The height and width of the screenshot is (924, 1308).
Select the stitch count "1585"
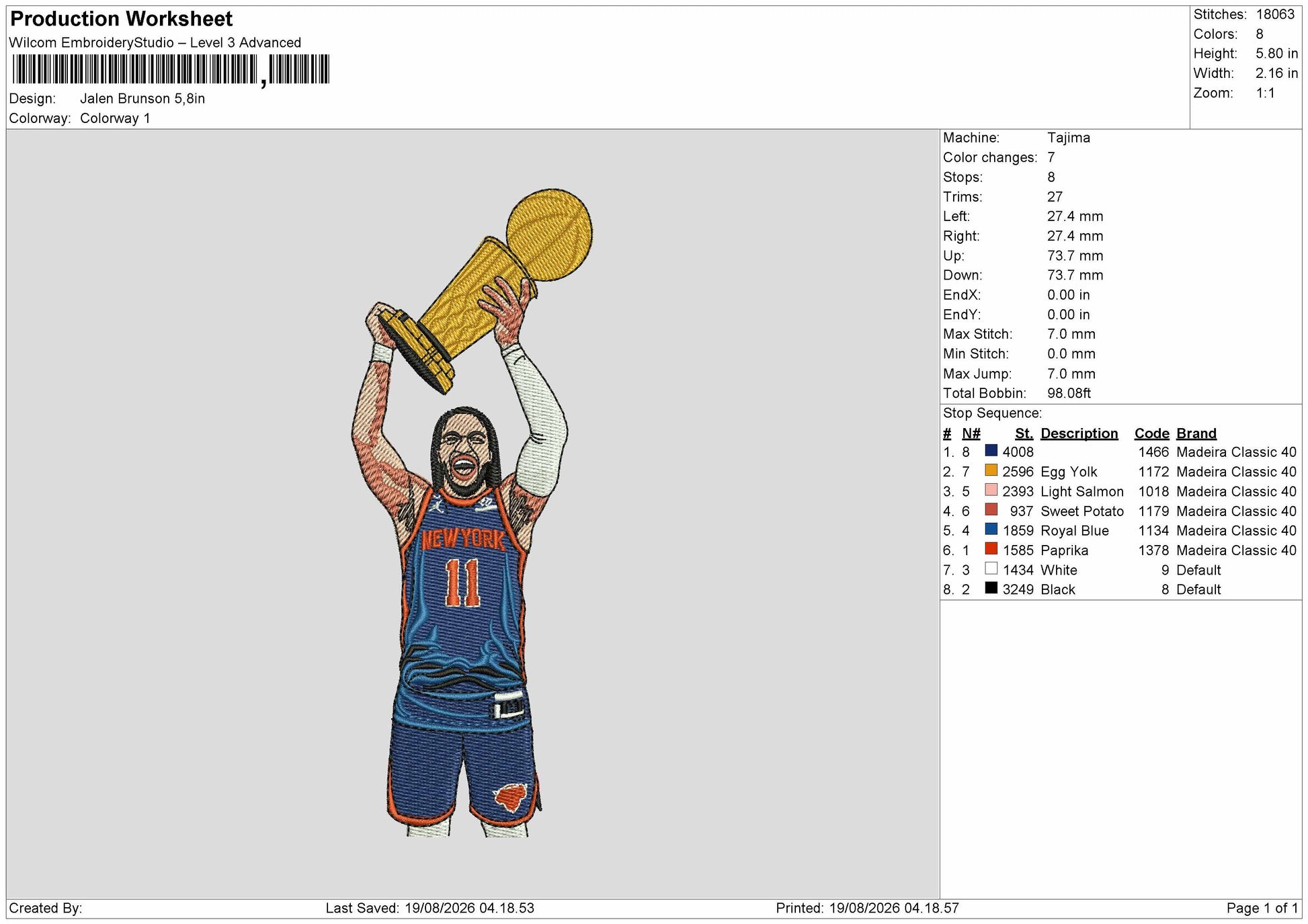tap(1018, 550)
